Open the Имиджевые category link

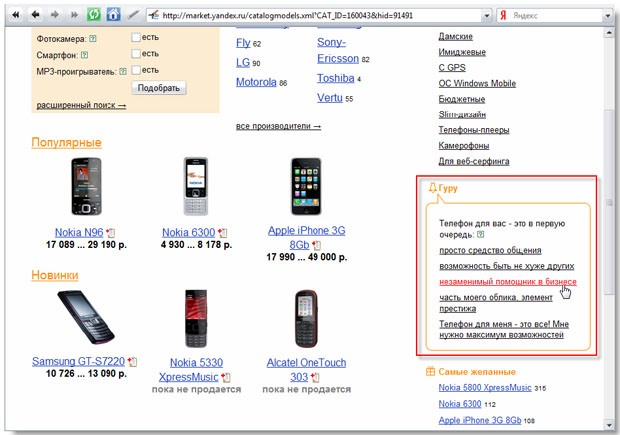pyautogui.click(x=462, y=52)
